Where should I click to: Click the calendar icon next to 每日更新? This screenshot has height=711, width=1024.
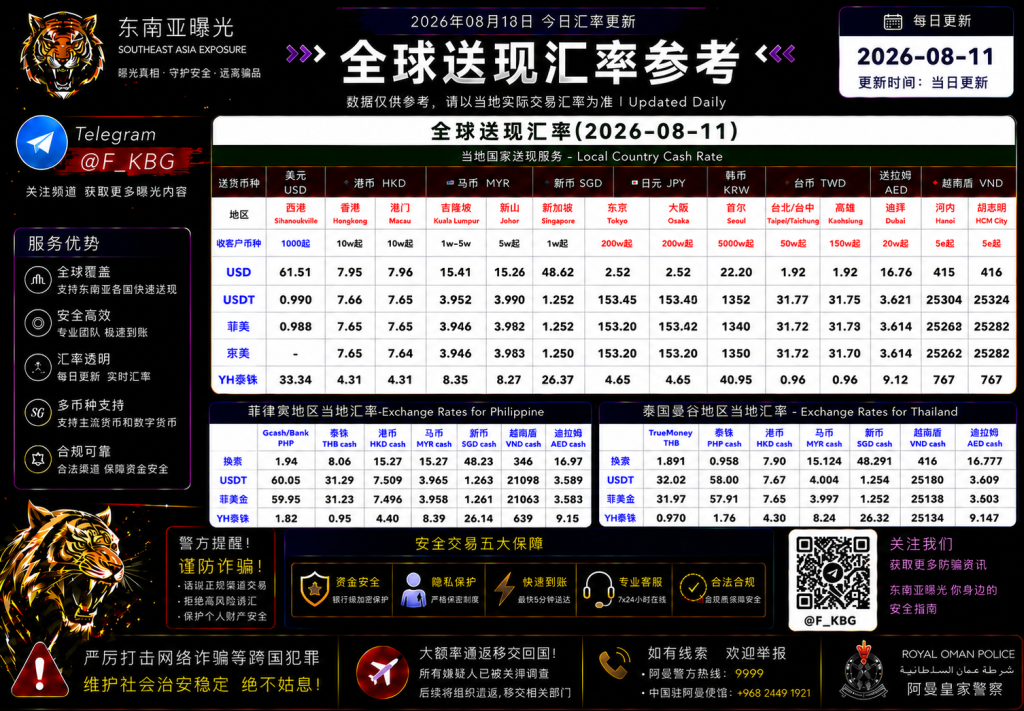(x=893, y=22)
